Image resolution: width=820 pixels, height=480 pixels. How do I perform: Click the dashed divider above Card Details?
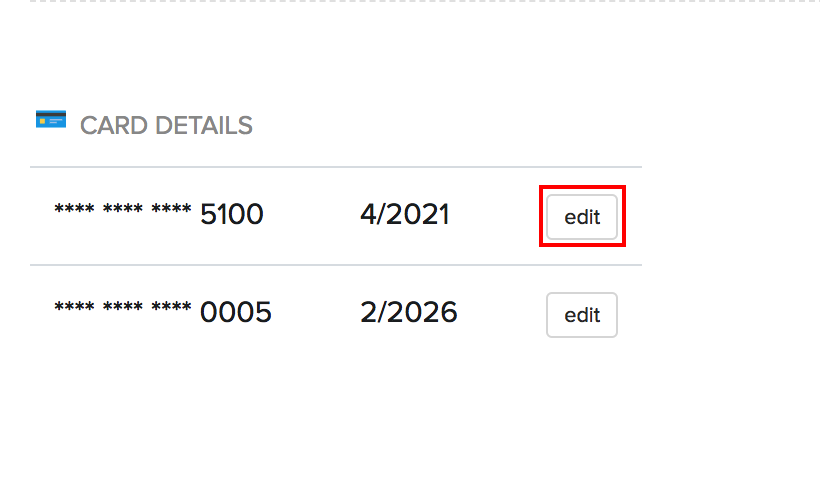tap(400, 1)
